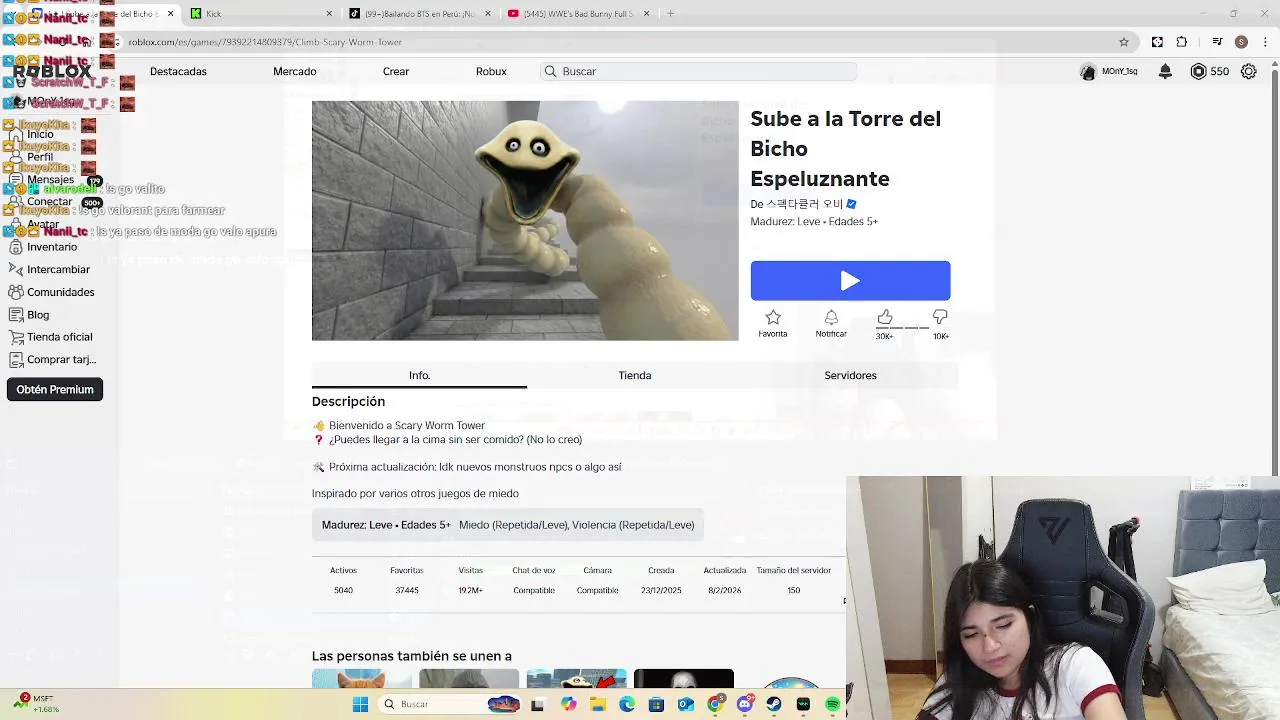This screenshot has width=1280, height=720.
Task: Switch to the Kick browser tab
Action: pyautogui.click(x=260, y=13)
